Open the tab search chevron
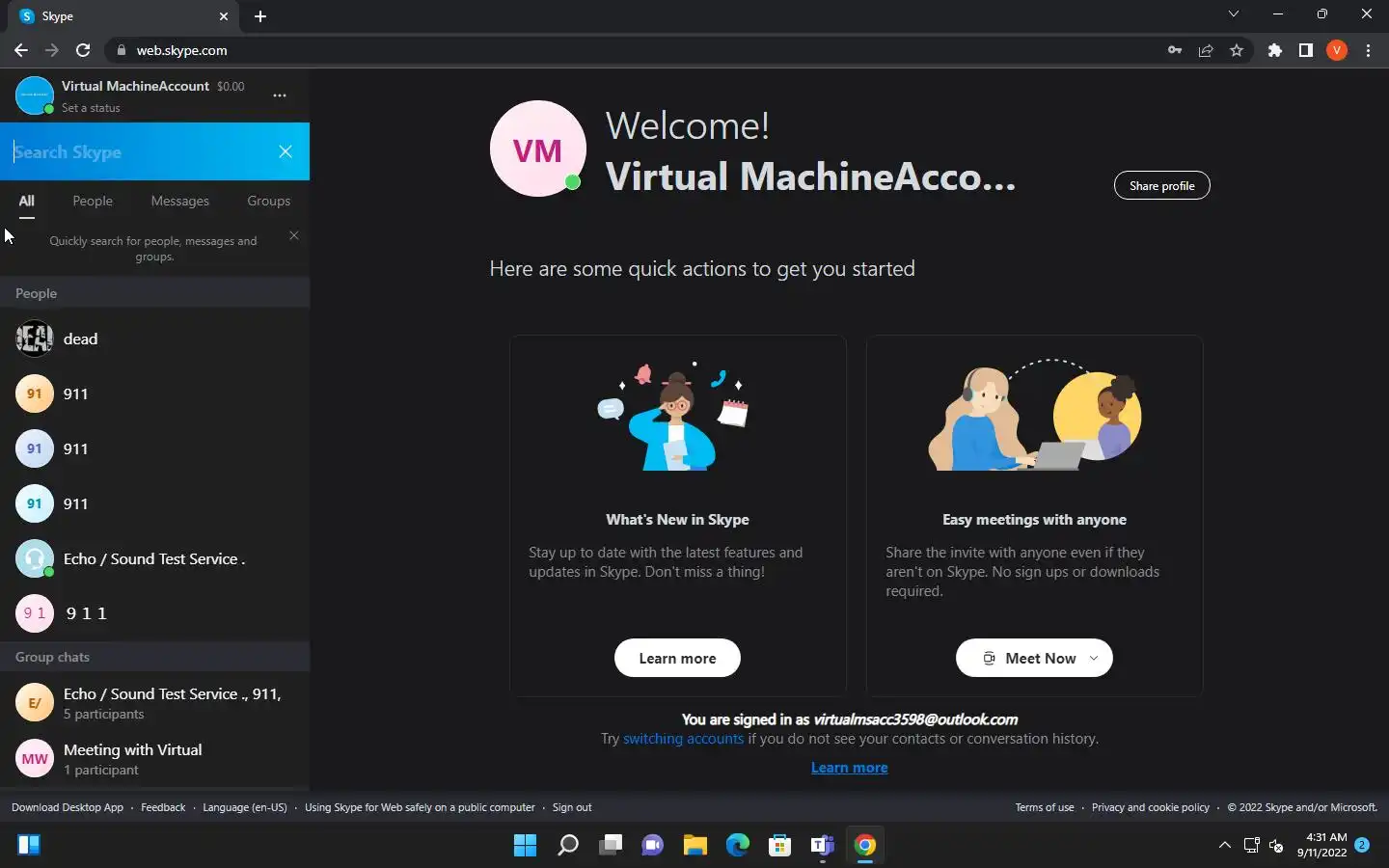 pyautogui.click(x=1233, y=14)
